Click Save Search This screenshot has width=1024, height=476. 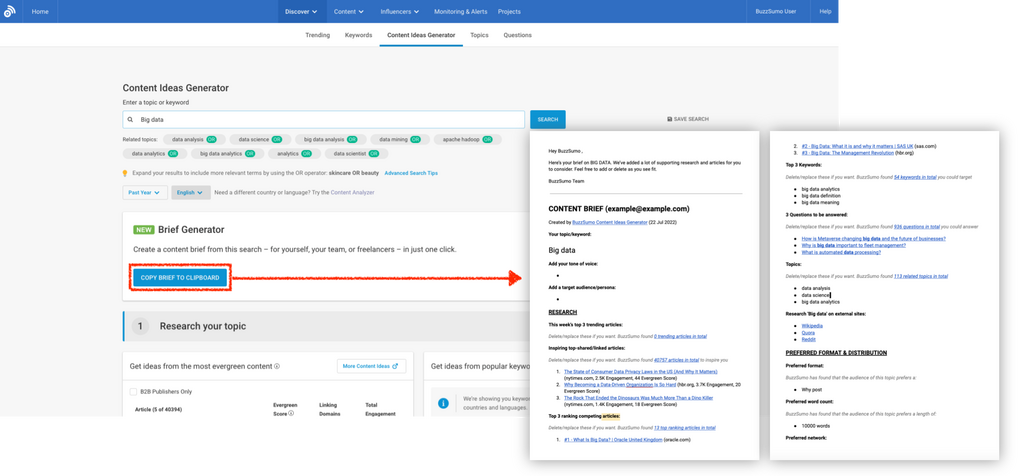tap(687, 119)
